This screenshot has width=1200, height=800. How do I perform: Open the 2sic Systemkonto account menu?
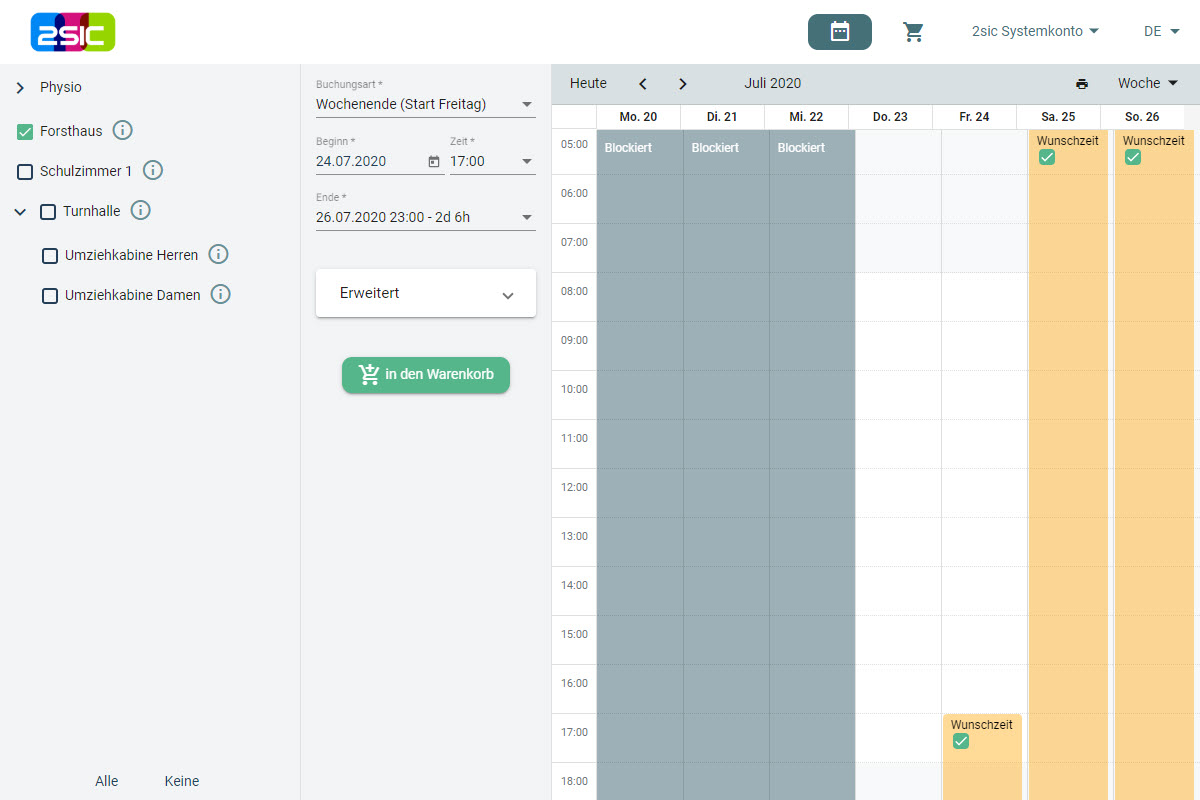(1035, 31)
